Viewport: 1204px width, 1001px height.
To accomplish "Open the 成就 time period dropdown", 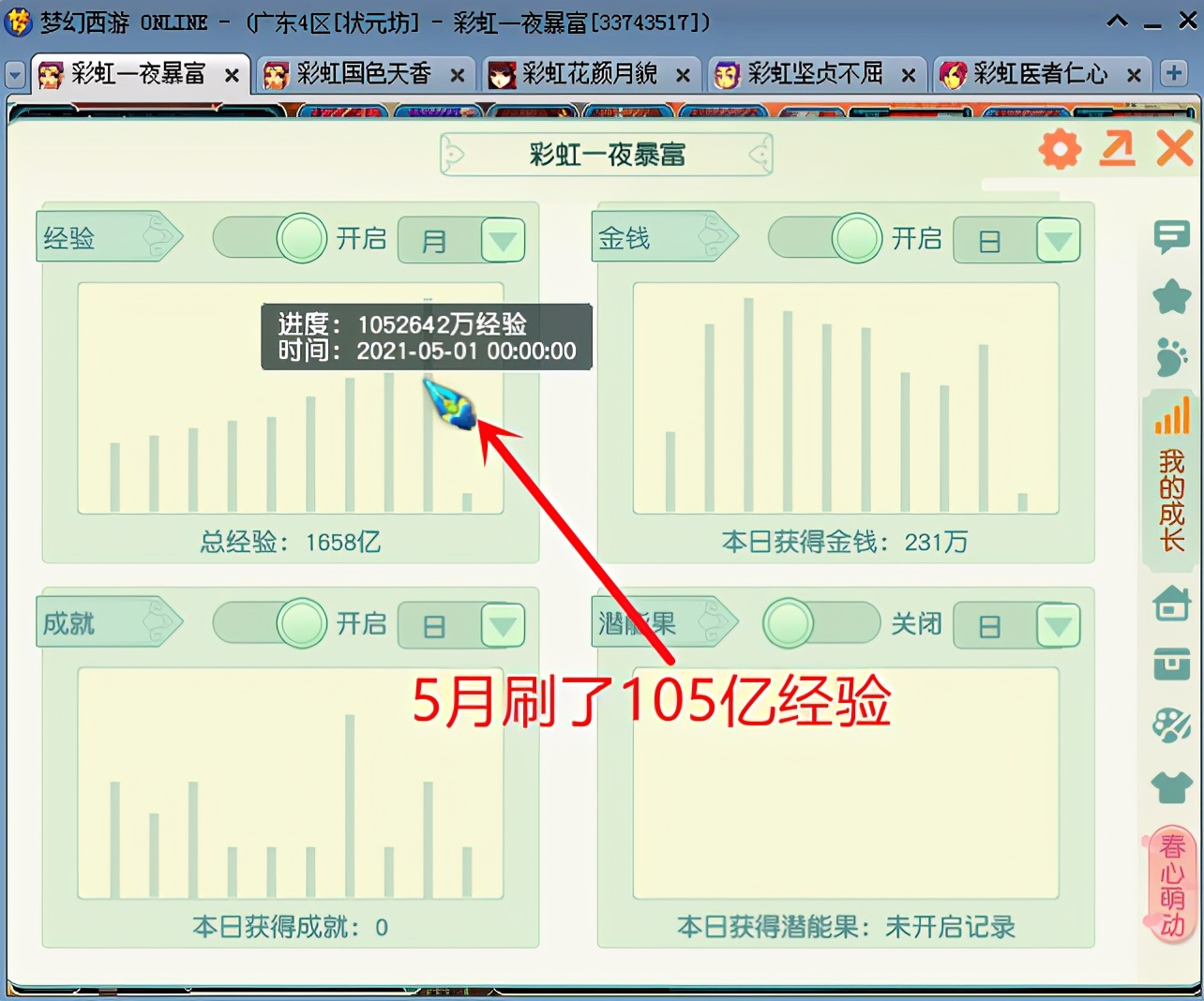I will [503, 626].
